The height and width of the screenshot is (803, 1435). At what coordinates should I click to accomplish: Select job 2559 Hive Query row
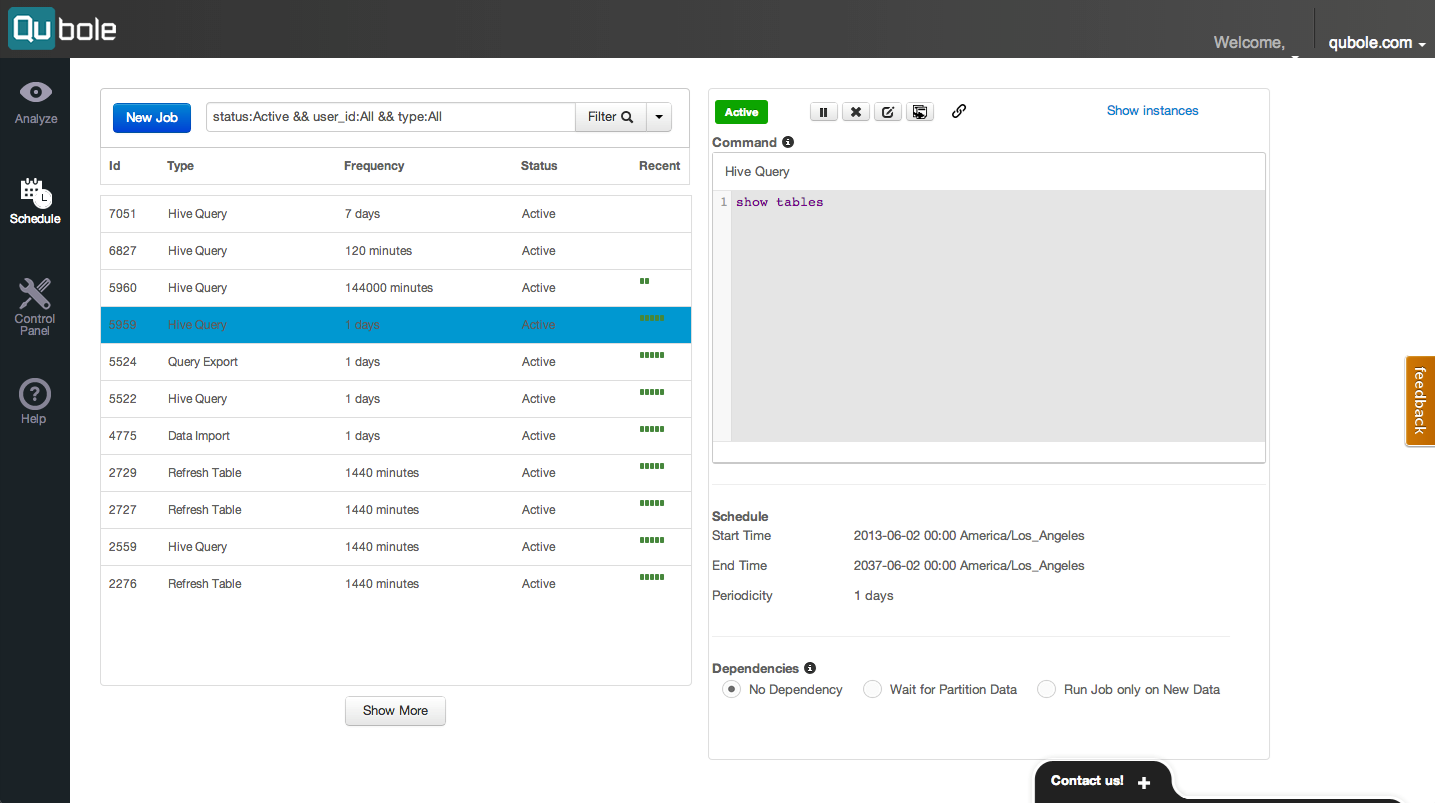pos(396,547)
